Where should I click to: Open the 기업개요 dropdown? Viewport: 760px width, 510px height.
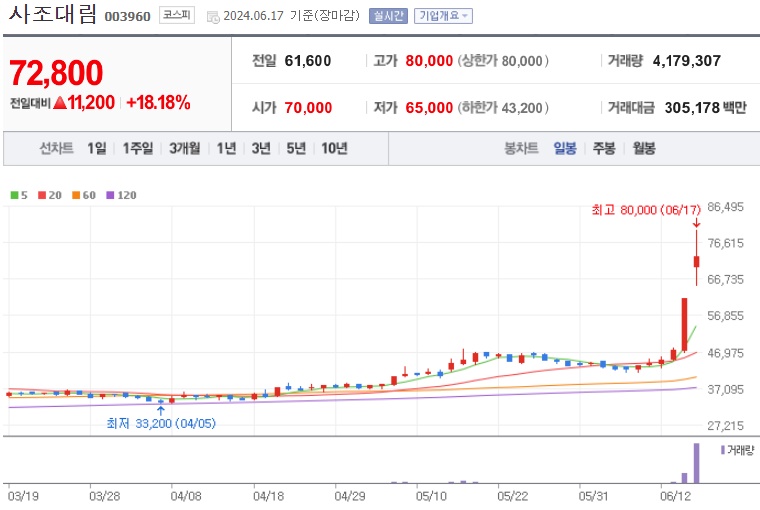pos(443,16)
